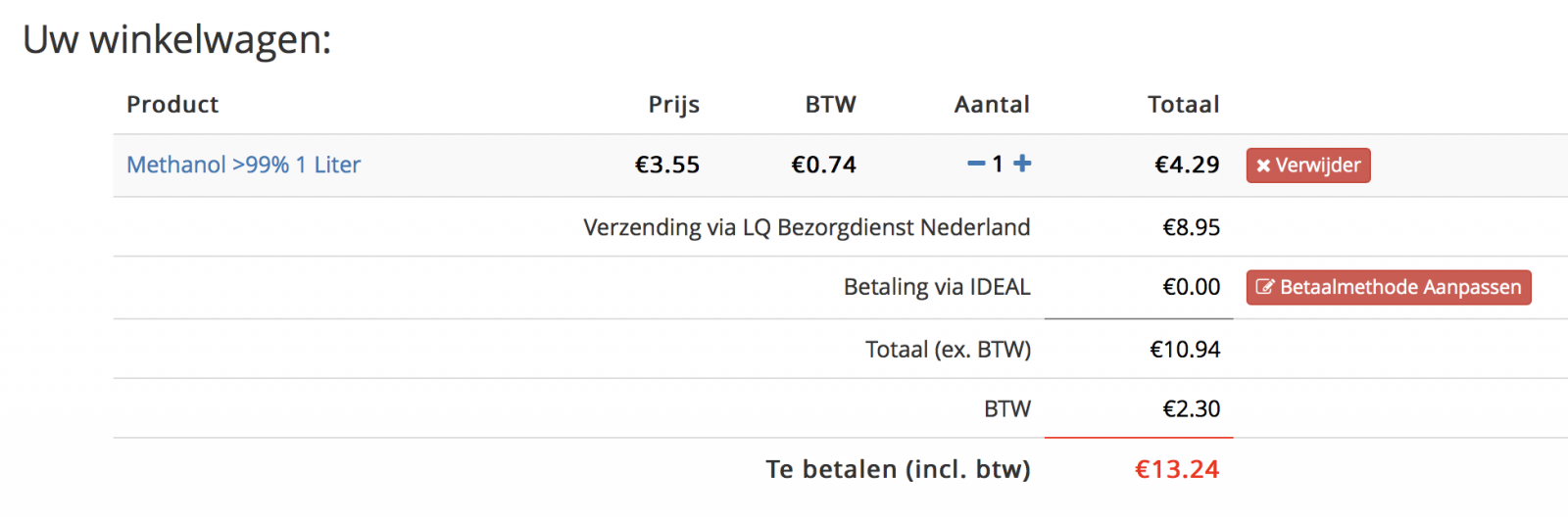The image size is (1568, 522).
Task: Click the €8.95 shipping cost
Action: [x=1191, y=227]
